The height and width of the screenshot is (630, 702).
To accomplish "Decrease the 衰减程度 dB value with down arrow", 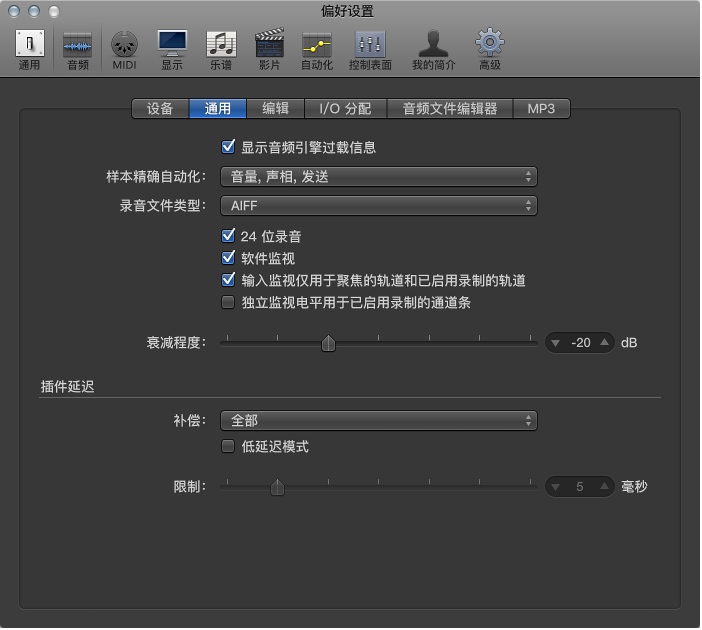I will [556, 343].
